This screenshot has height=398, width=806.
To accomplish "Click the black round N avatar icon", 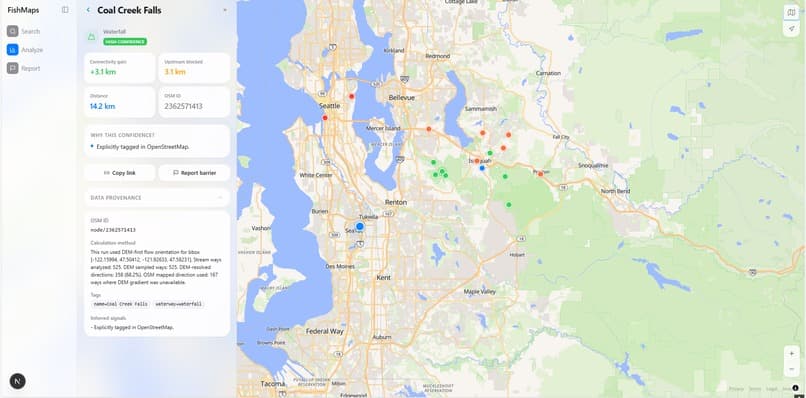I will click(x=17, y=381).
